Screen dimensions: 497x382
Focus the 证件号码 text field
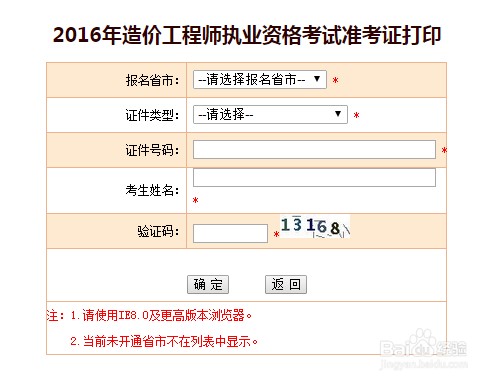314,150
